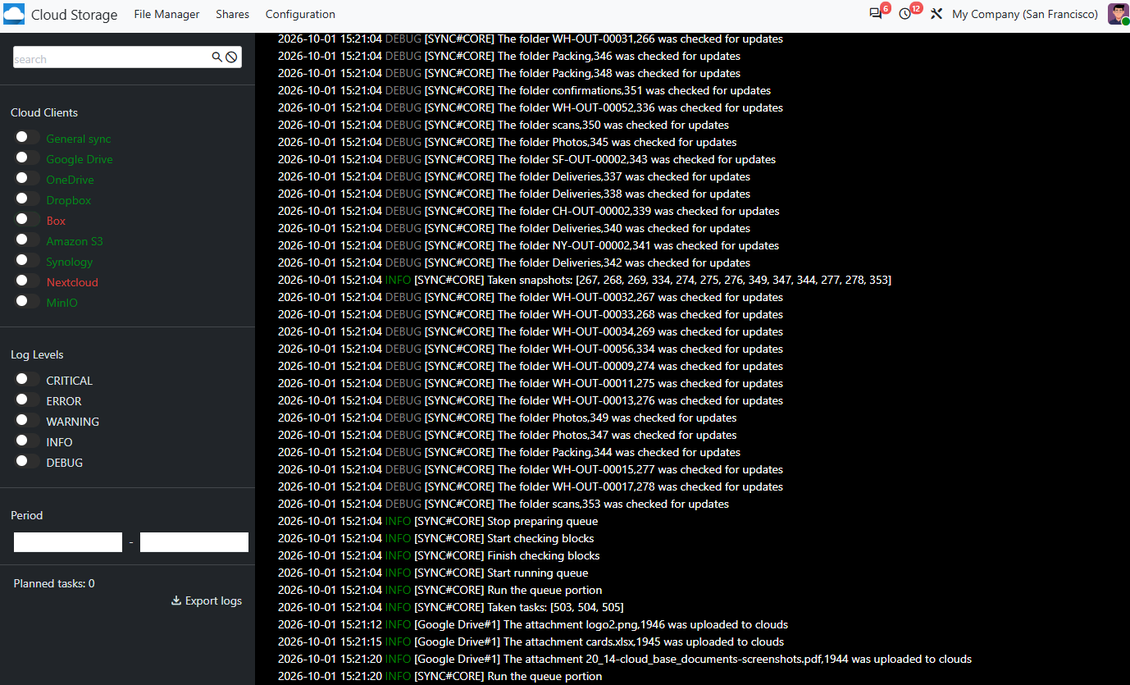
Task: Click the Cloud Storage app title
Action: (74, 14)
